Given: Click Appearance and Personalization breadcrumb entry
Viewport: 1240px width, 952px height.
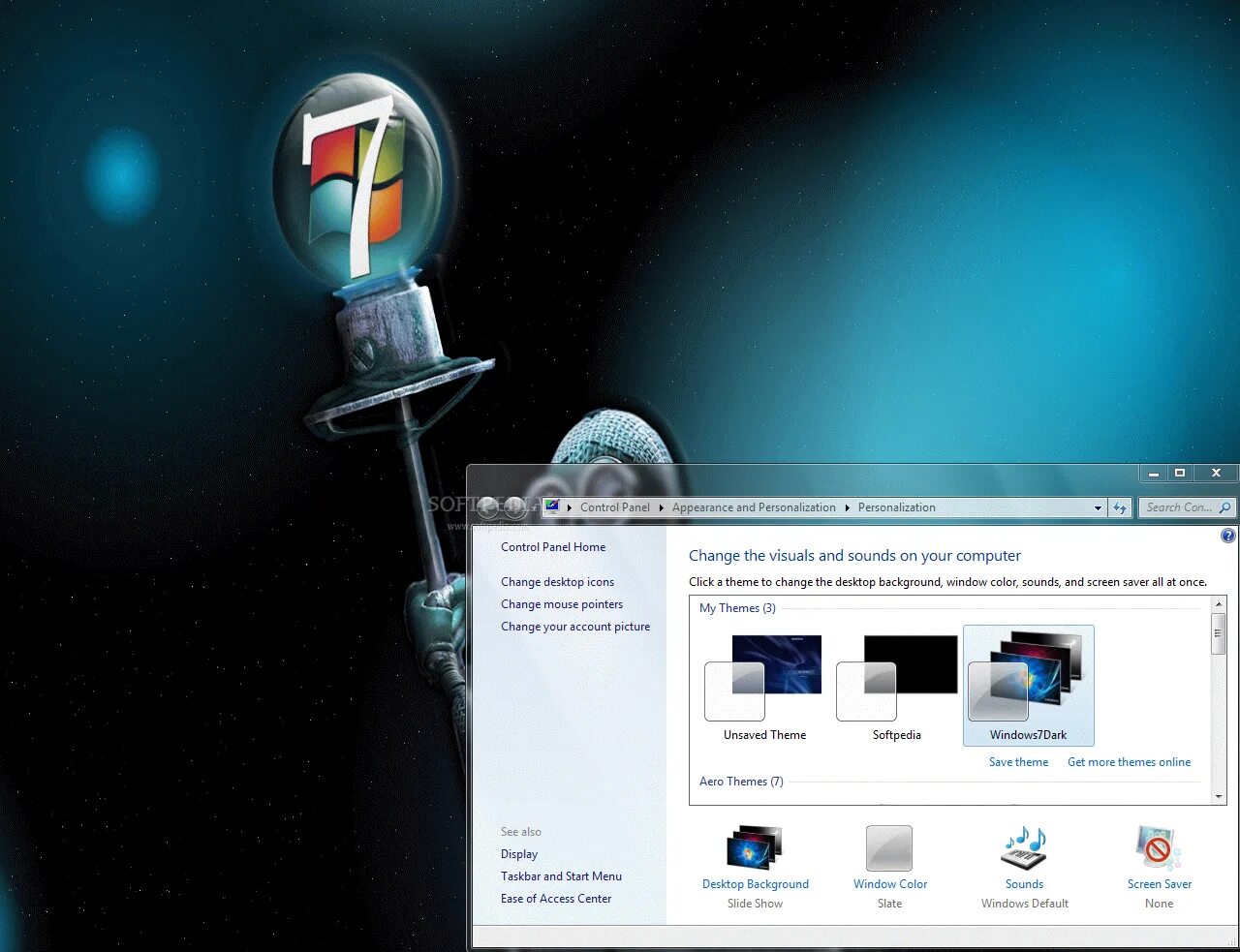Looking at the screenshot, I should point(754,507).
